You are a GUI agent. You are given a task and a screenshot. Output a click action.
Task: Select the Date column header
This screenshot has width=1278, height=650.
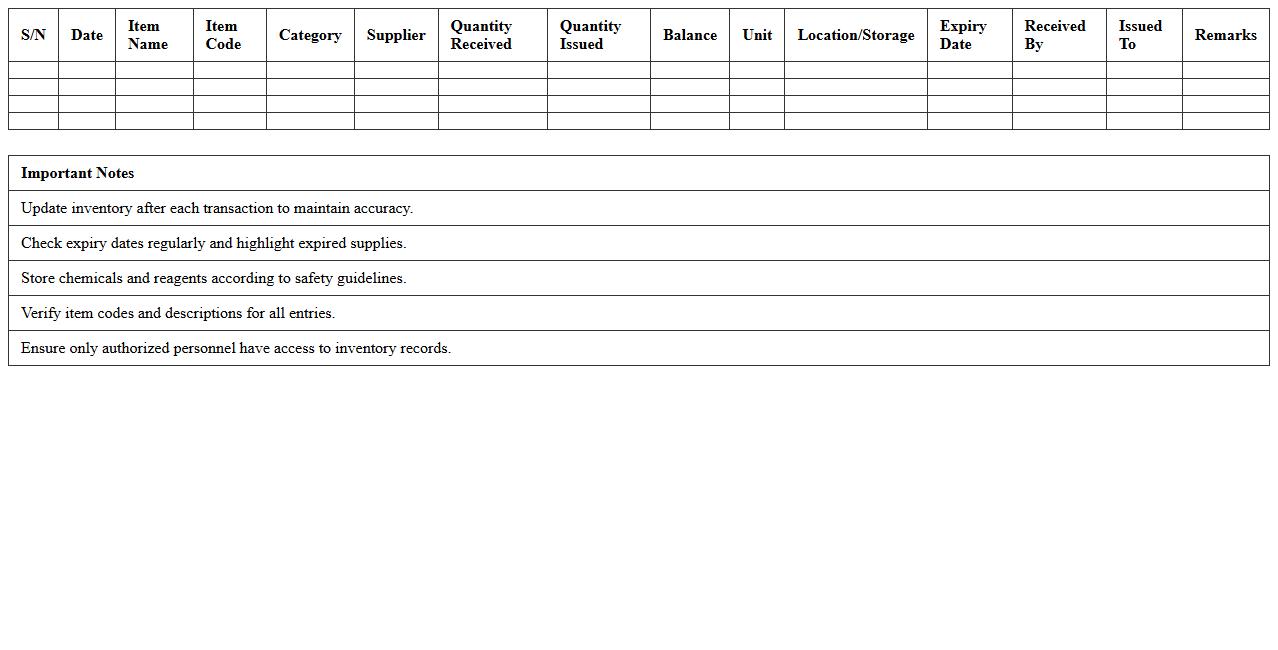click(87, 35)
